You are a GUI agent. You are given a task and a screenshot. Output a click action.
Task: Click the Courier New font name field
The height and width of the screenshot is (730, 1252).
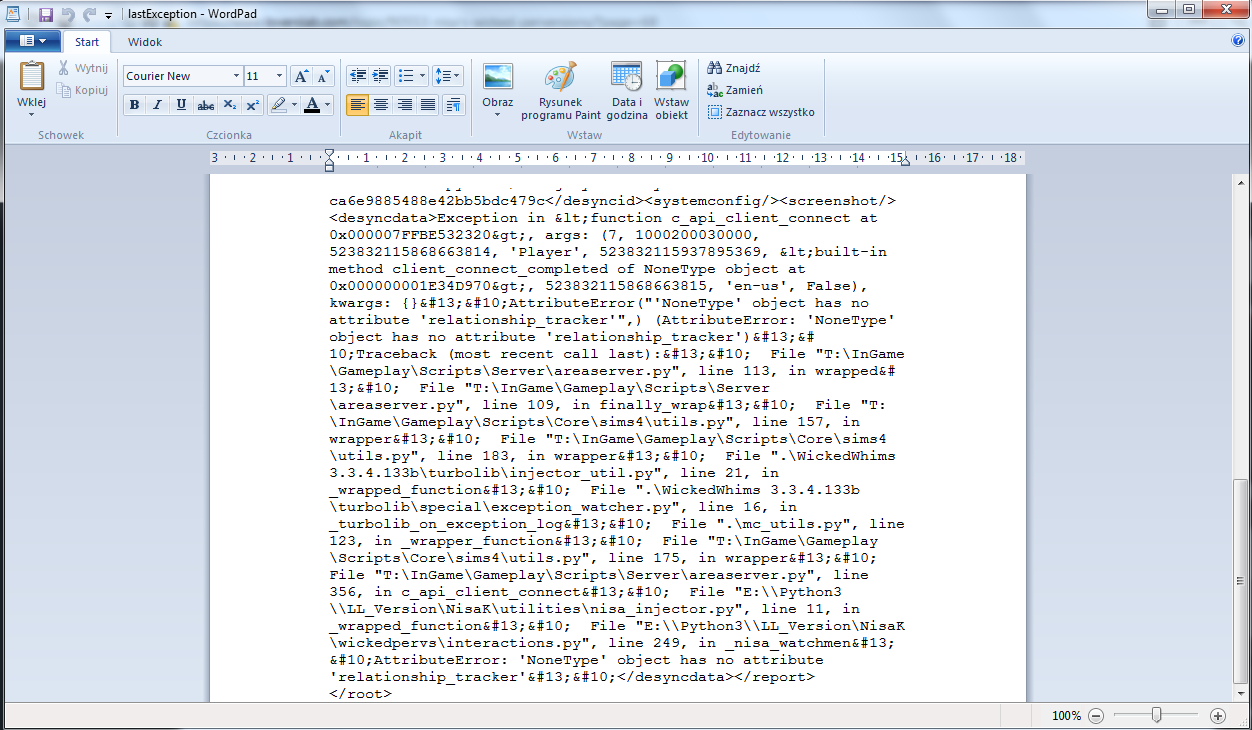[177, 76]
